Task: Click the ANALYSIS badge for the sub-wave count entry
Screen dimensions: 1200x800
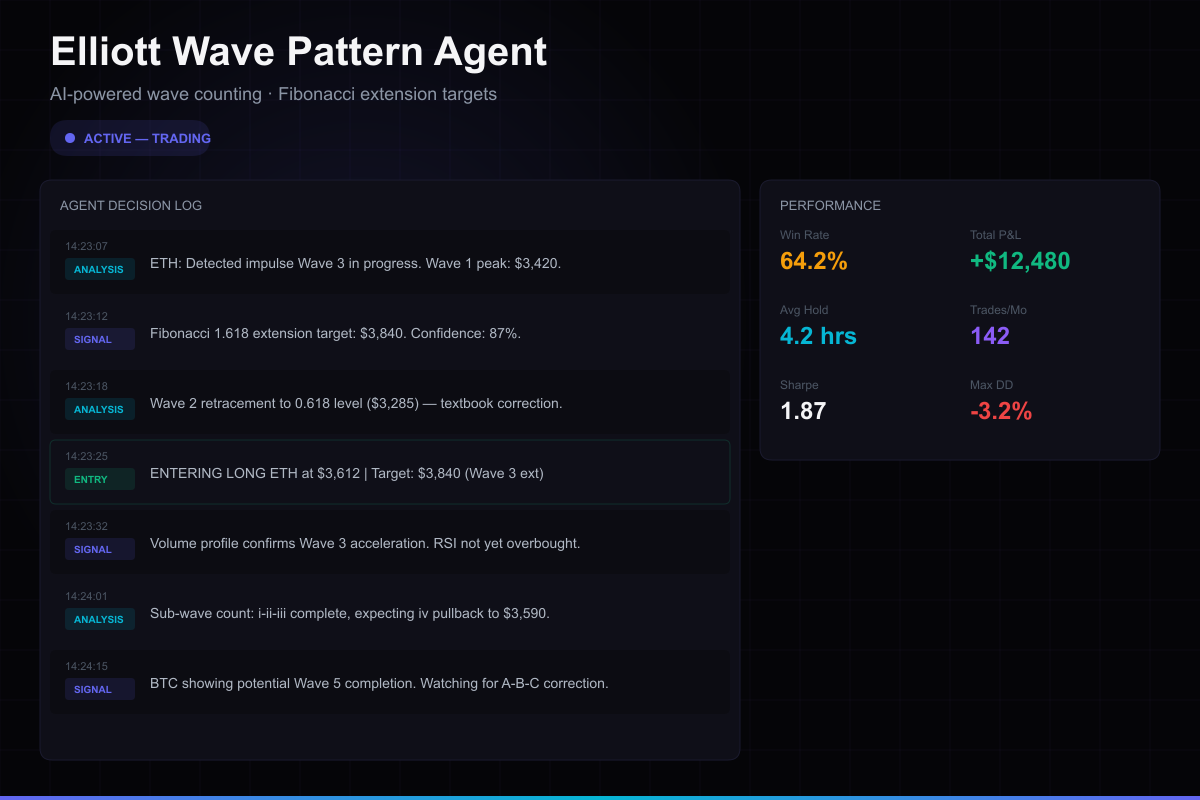Action: coord(99,619)
